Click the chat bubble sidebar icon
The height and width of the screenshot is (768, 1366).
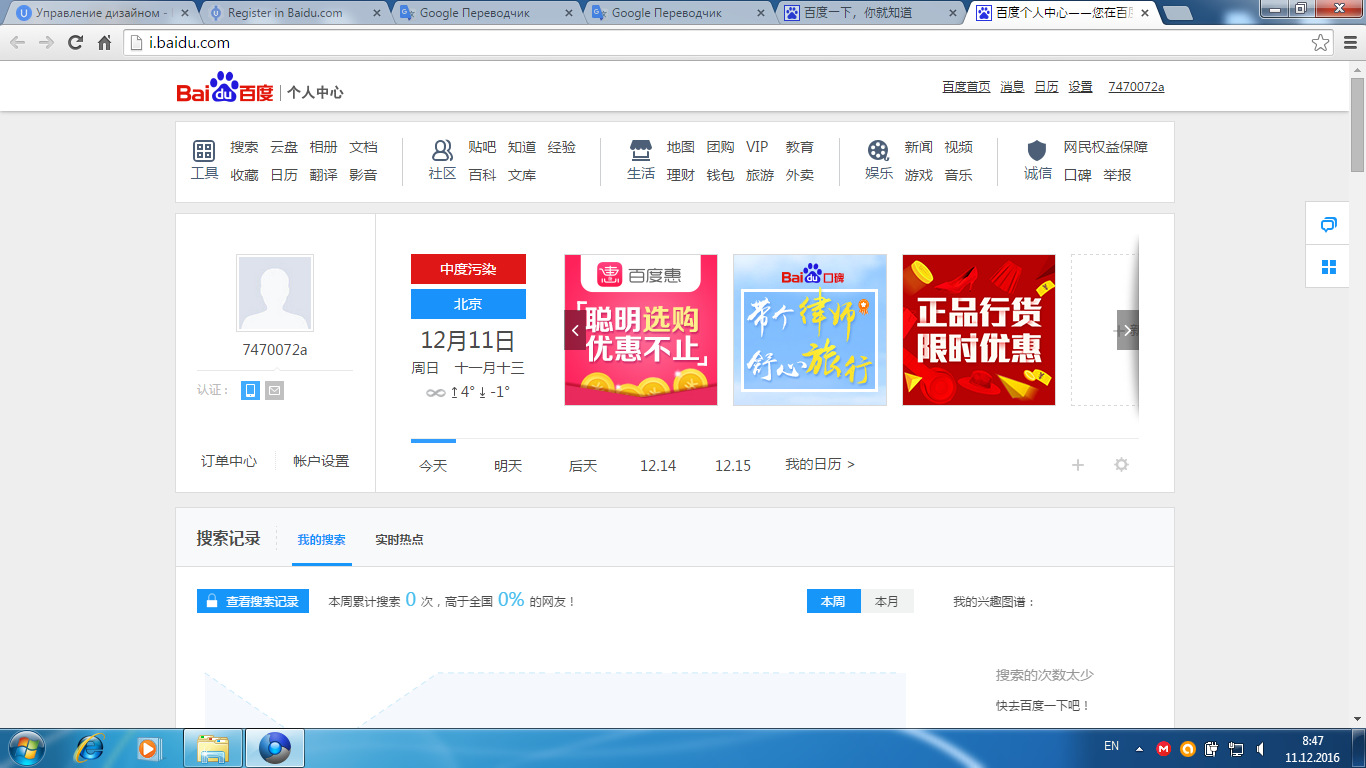point(1328,224)
